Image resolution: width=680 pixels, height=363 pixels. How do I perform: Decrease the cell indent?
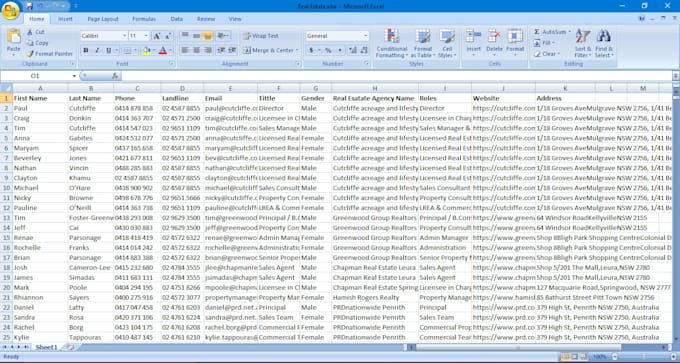click(x=221, y=50)
